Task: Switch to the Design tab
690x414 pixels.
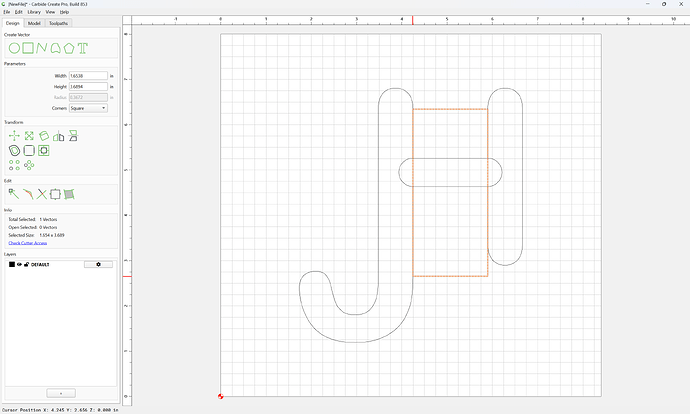Action: 13,23
